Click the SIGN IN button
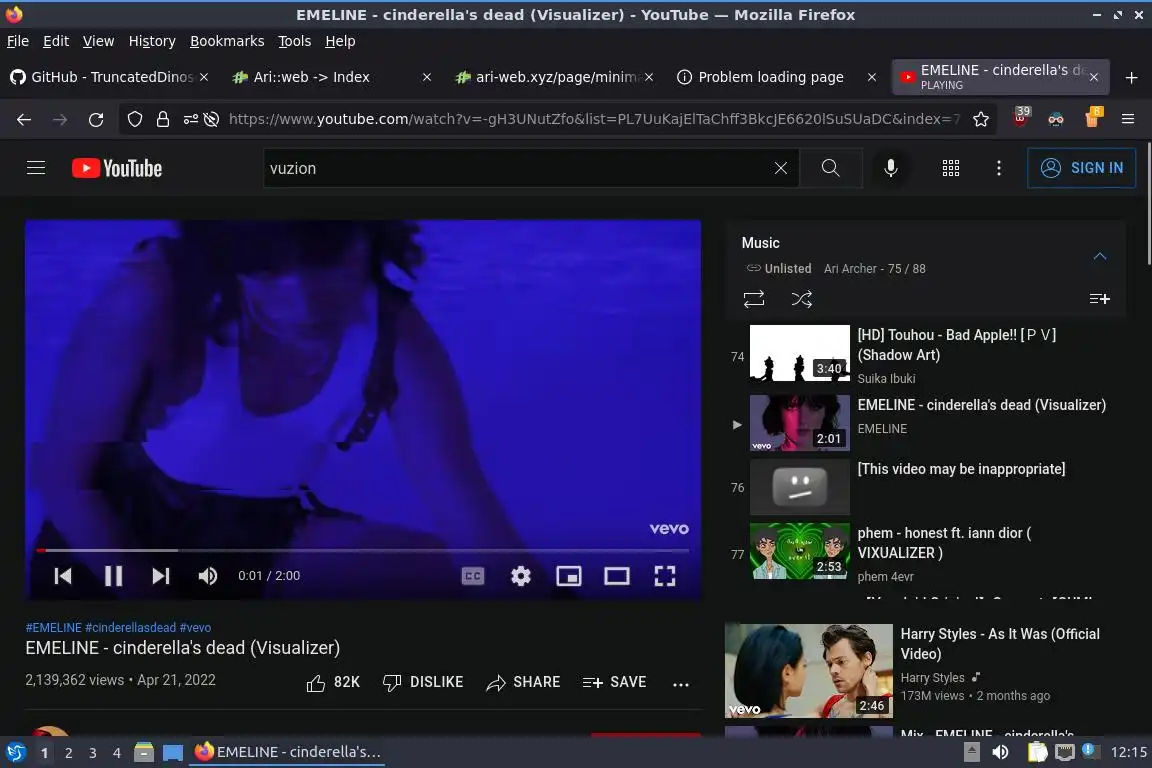Screen dimensions: 1152x768 (x=1081, y=168)
